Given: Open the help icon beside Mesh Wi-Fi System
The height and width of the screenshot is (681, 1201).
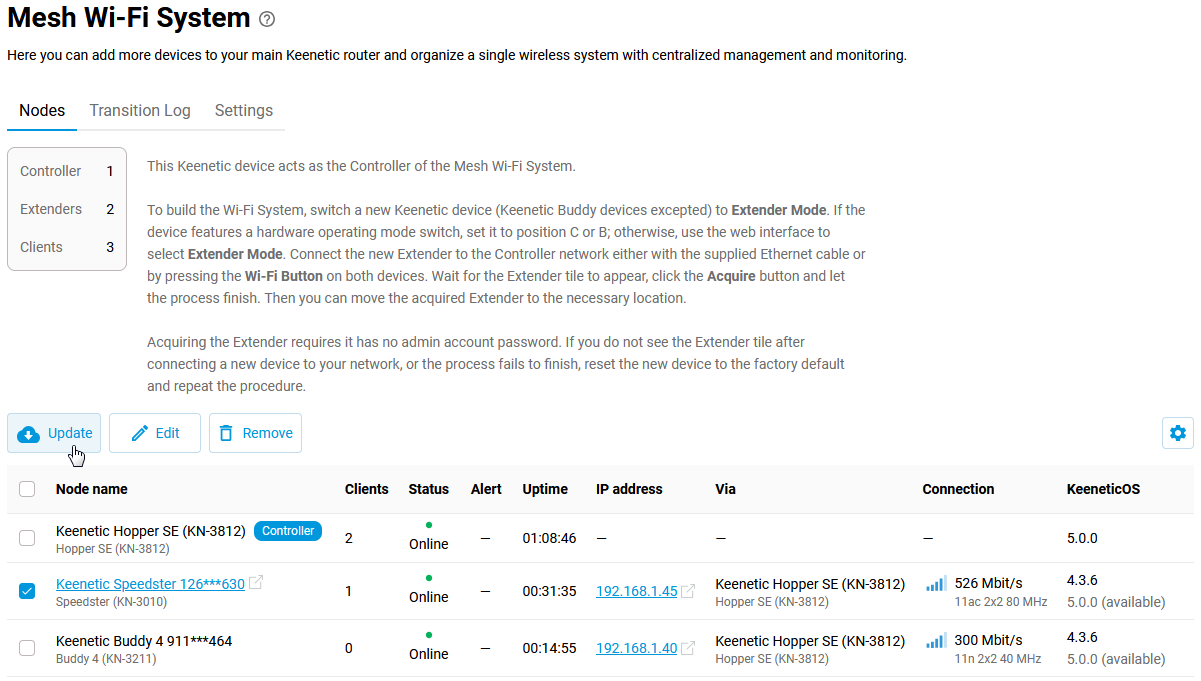Looking at the screenshot, I should [267, 19].
